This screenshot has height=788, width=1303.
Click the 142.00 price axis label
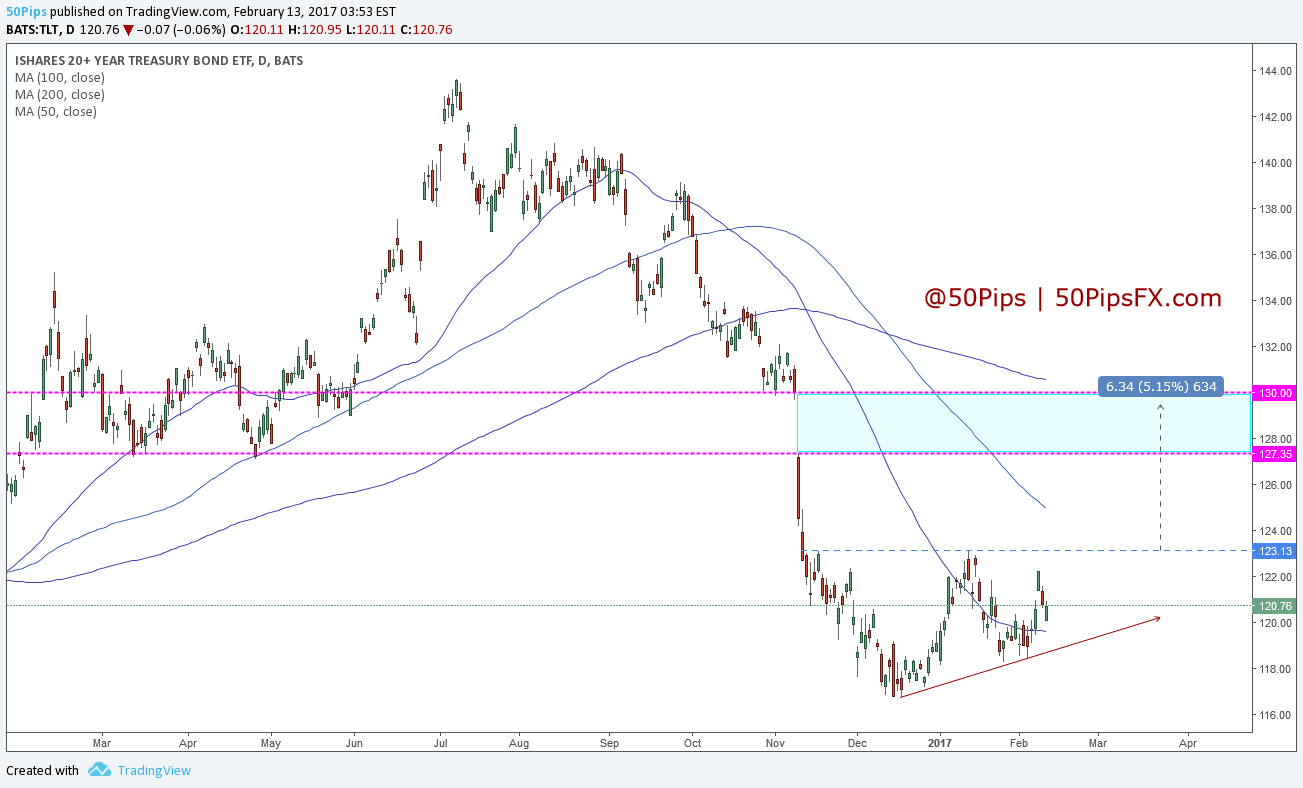click(1276, 117)
